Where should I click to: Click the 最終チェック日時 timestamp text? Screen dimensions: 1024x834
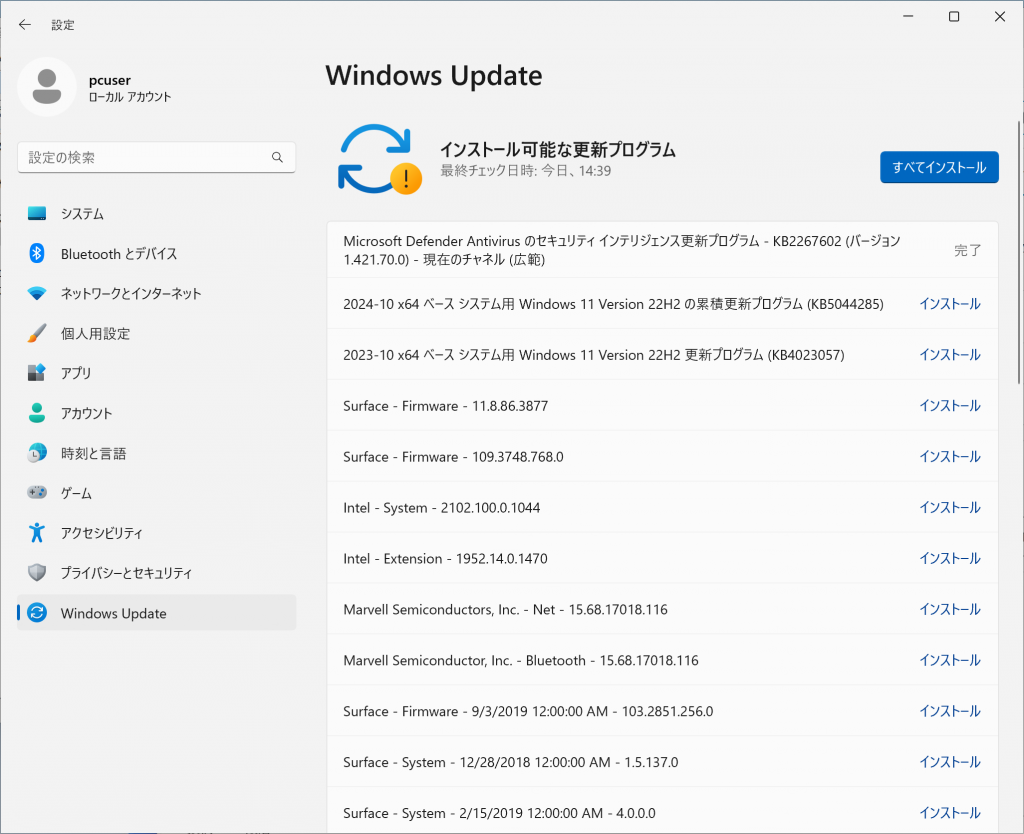526,170
